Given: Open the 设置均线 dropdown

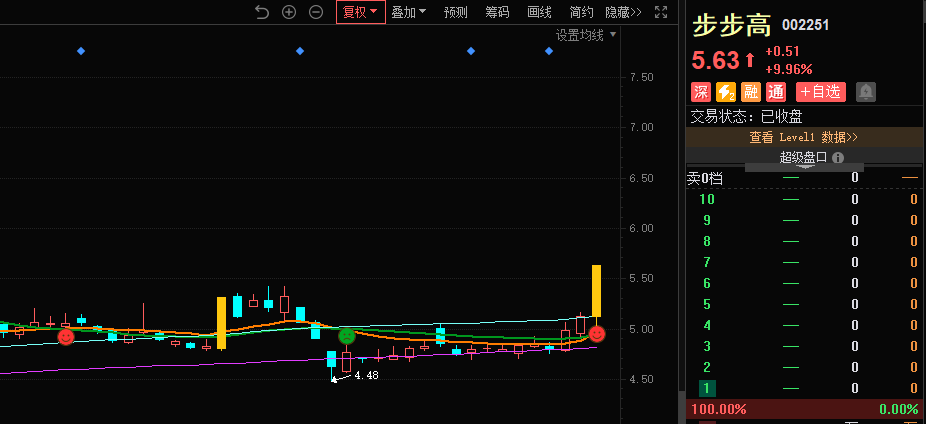Looking at the screenshot, I should [x=586, y=35].
